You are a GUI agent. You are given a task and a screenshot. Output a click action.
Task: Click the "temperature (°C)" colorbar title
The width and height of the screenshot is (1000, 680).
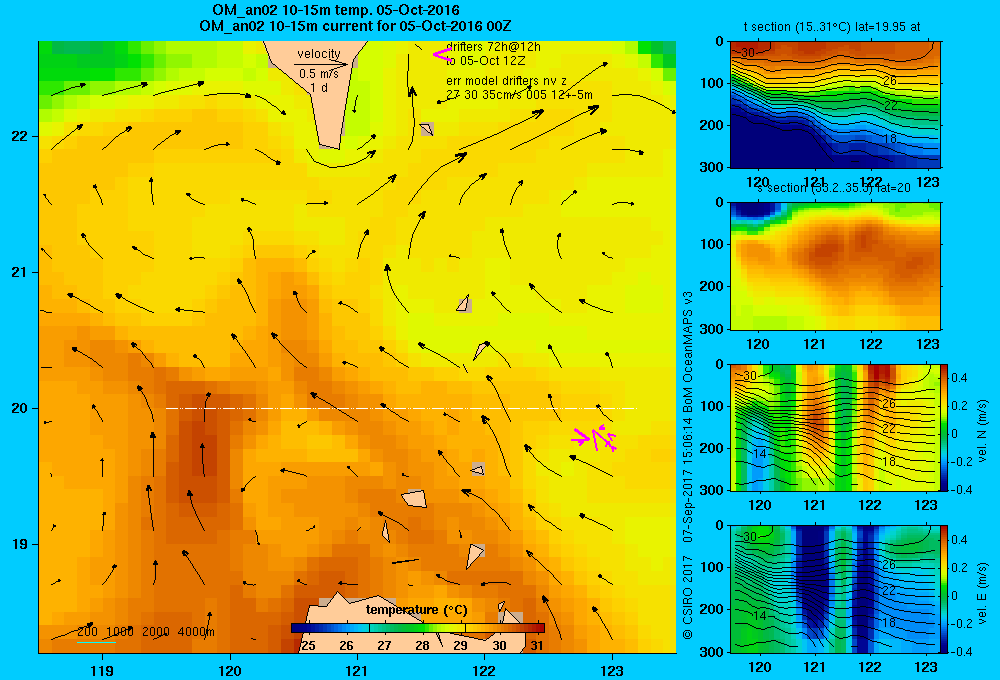pos(416,610)
